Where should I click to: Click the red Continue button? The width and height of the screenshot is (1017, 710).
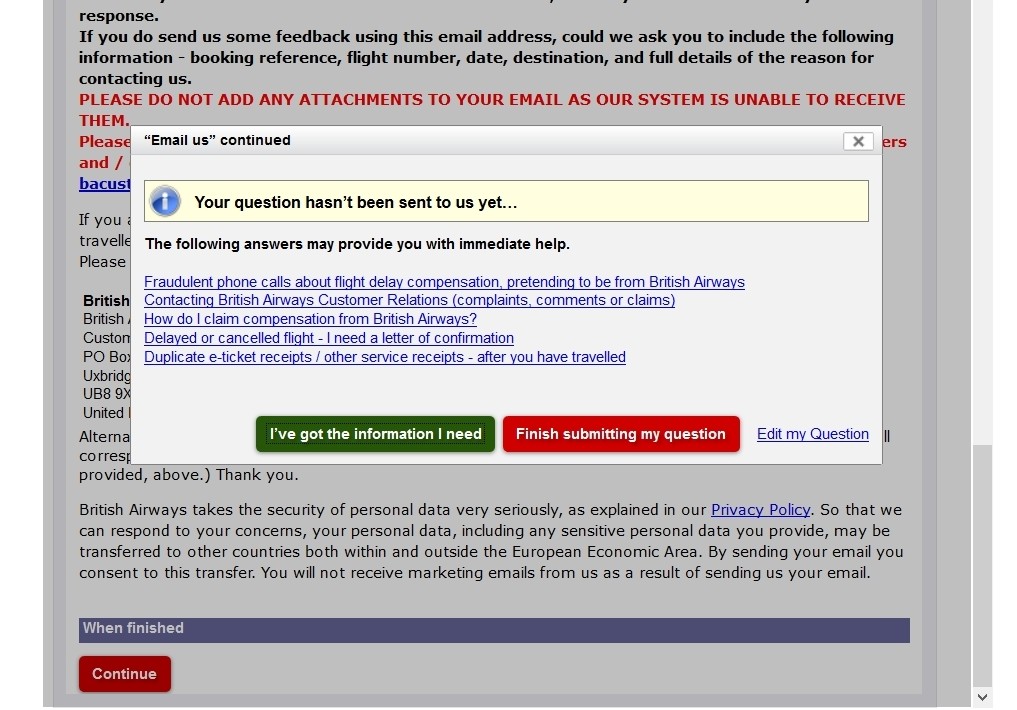[125, 674]
